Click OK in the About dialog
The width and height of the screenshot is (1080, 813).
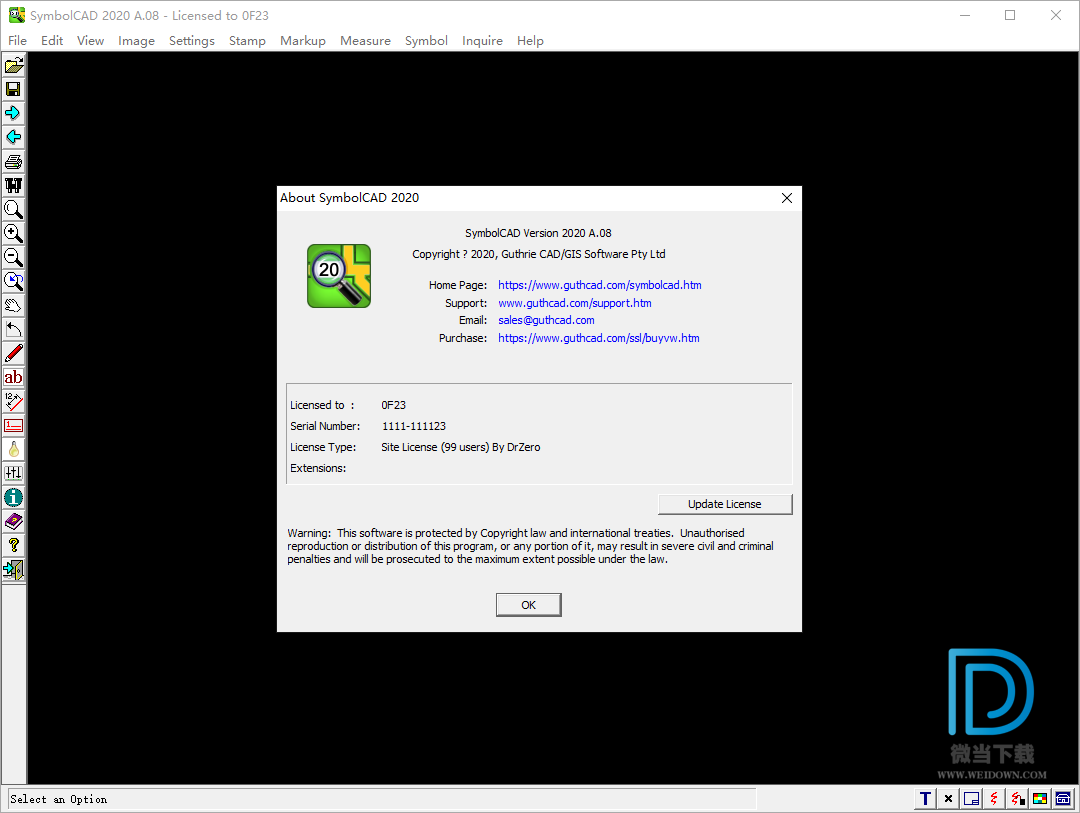(x=528, y=605)
